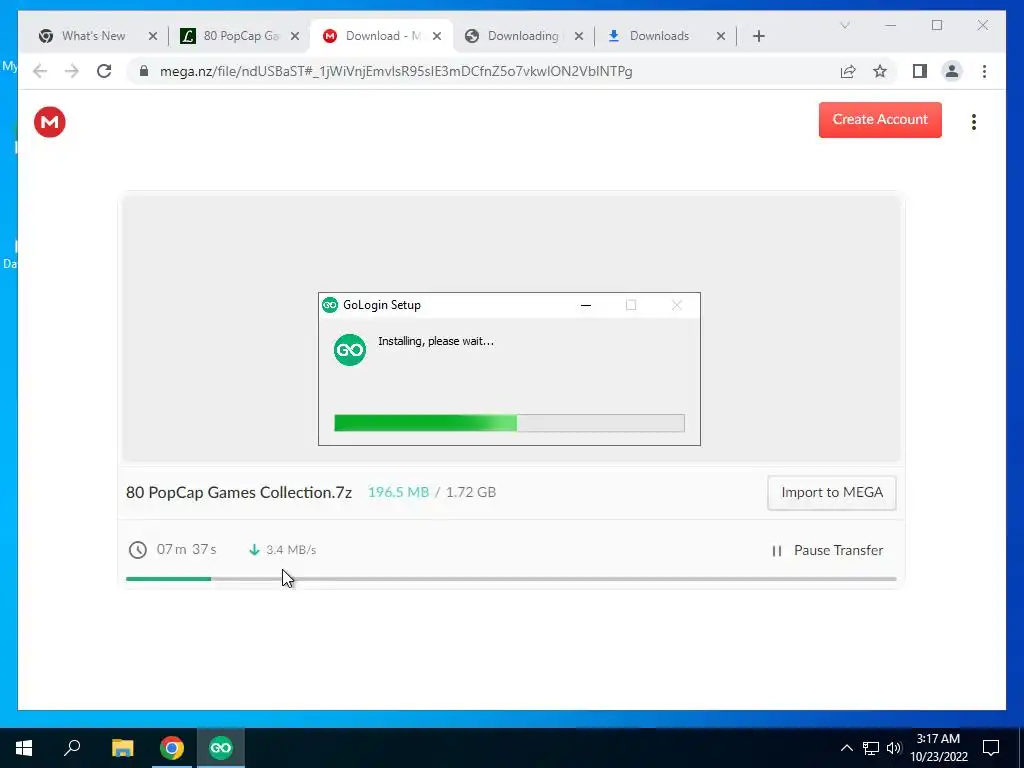
Task: Open taskbar search
Action: pyautogui.click(x=72, y=748)
